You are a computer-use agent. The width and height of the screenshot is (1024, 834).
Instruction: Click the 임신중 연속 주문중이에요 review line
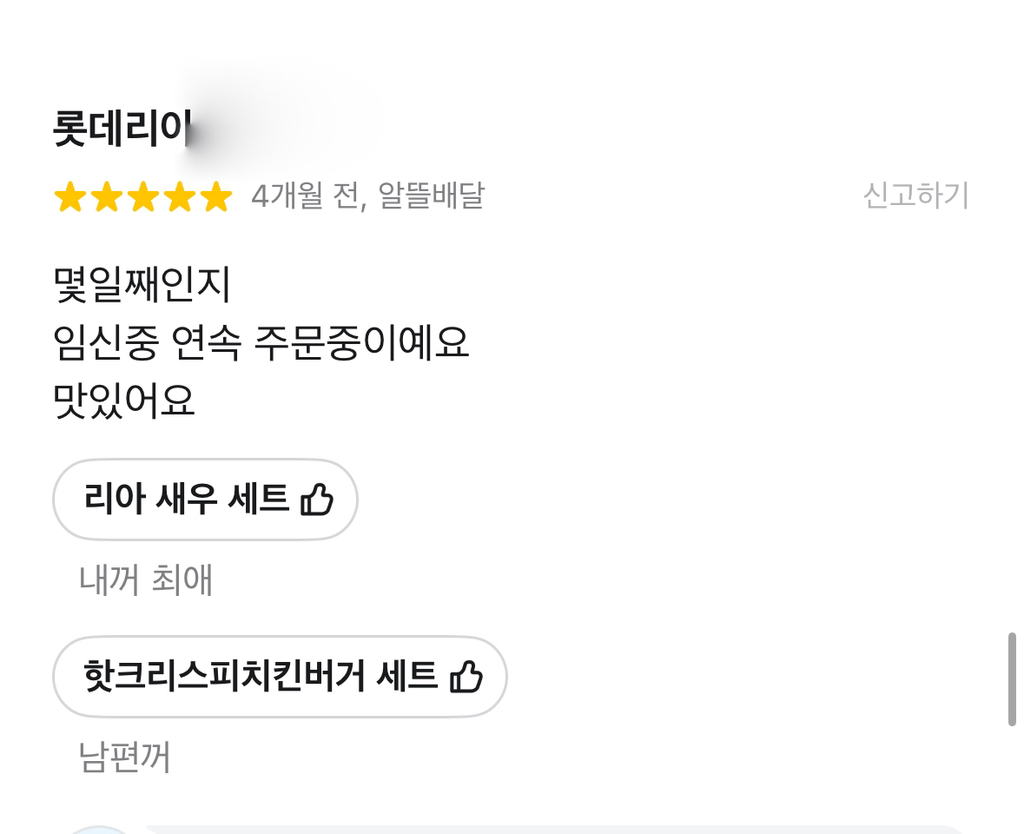click(x=260, y=344)
